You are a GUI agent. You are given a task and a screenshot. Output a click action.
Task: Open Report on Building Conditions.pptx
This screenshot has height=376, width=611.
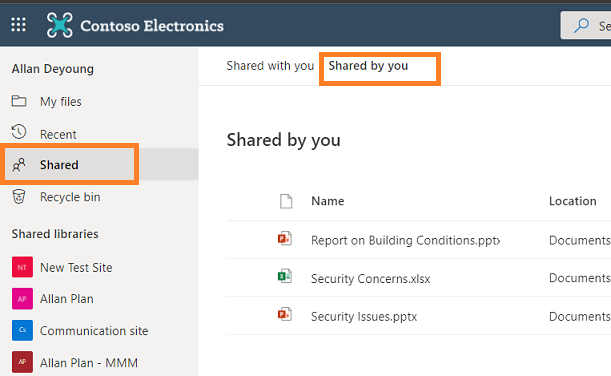coord(405,240)
